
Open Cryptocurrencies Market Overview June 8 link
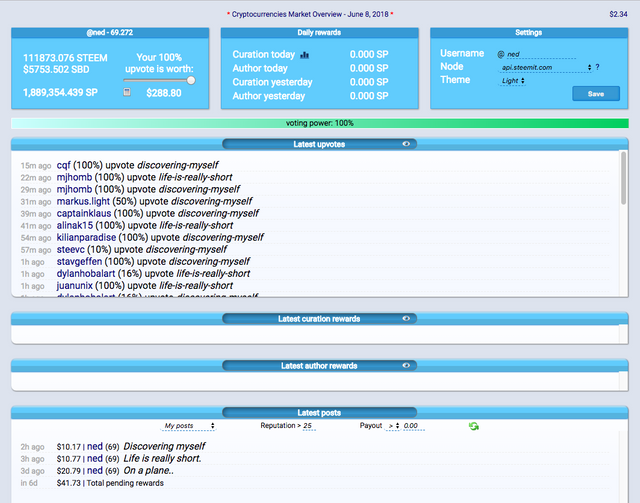(x=310, y=14)
